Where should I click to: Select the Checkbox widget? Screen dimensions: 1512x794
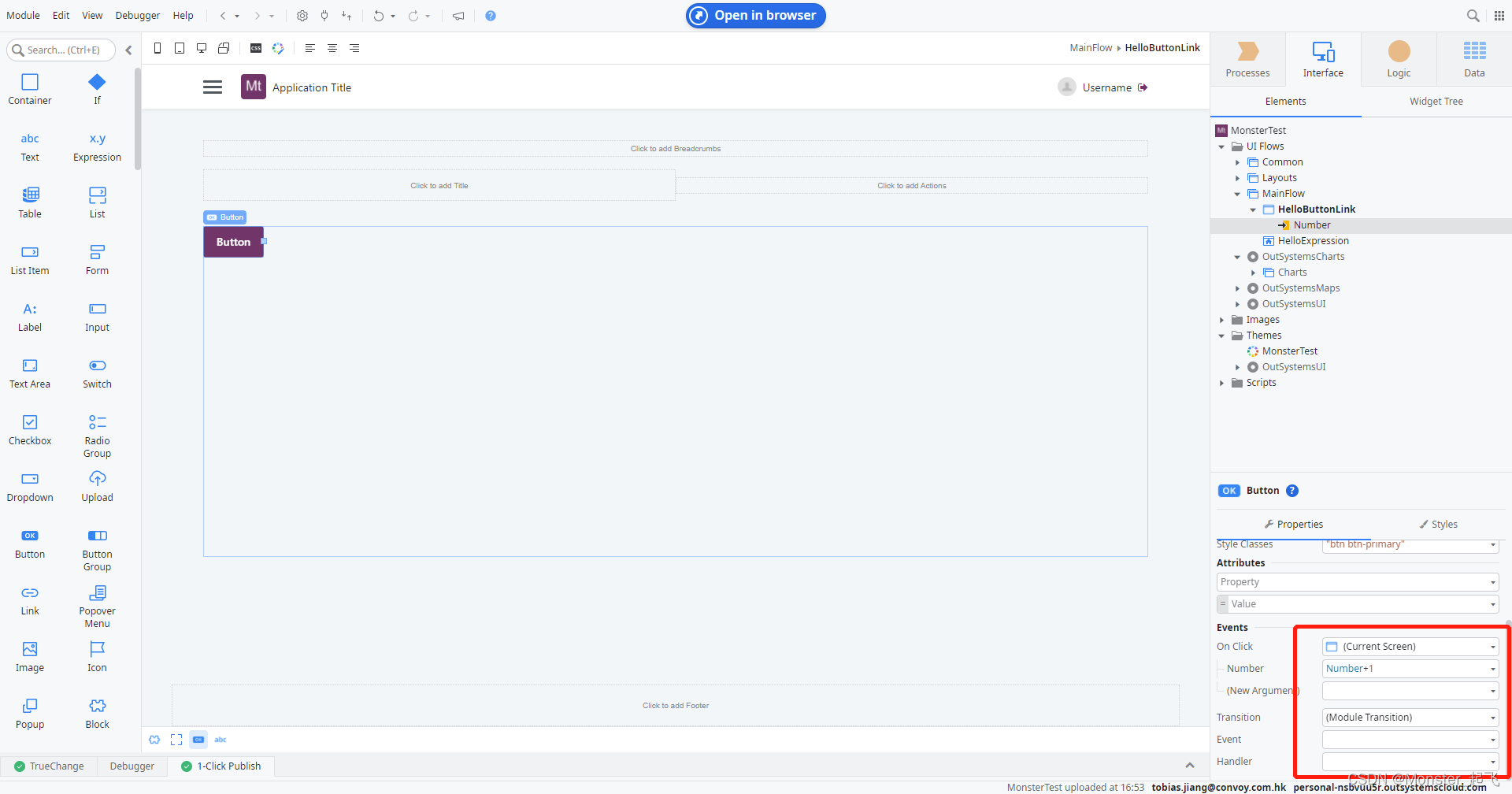pyautogui.click(x=30, y=430)
